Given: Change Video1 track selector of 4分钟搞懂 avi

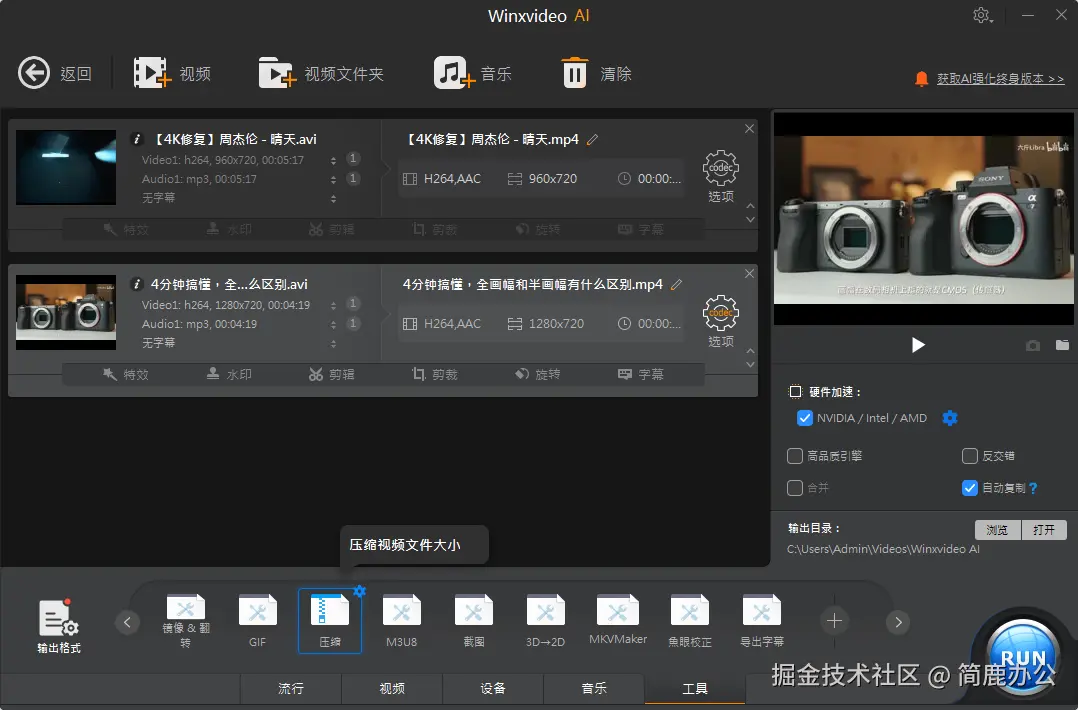Looking at the screenshot, I should (333, 305).
